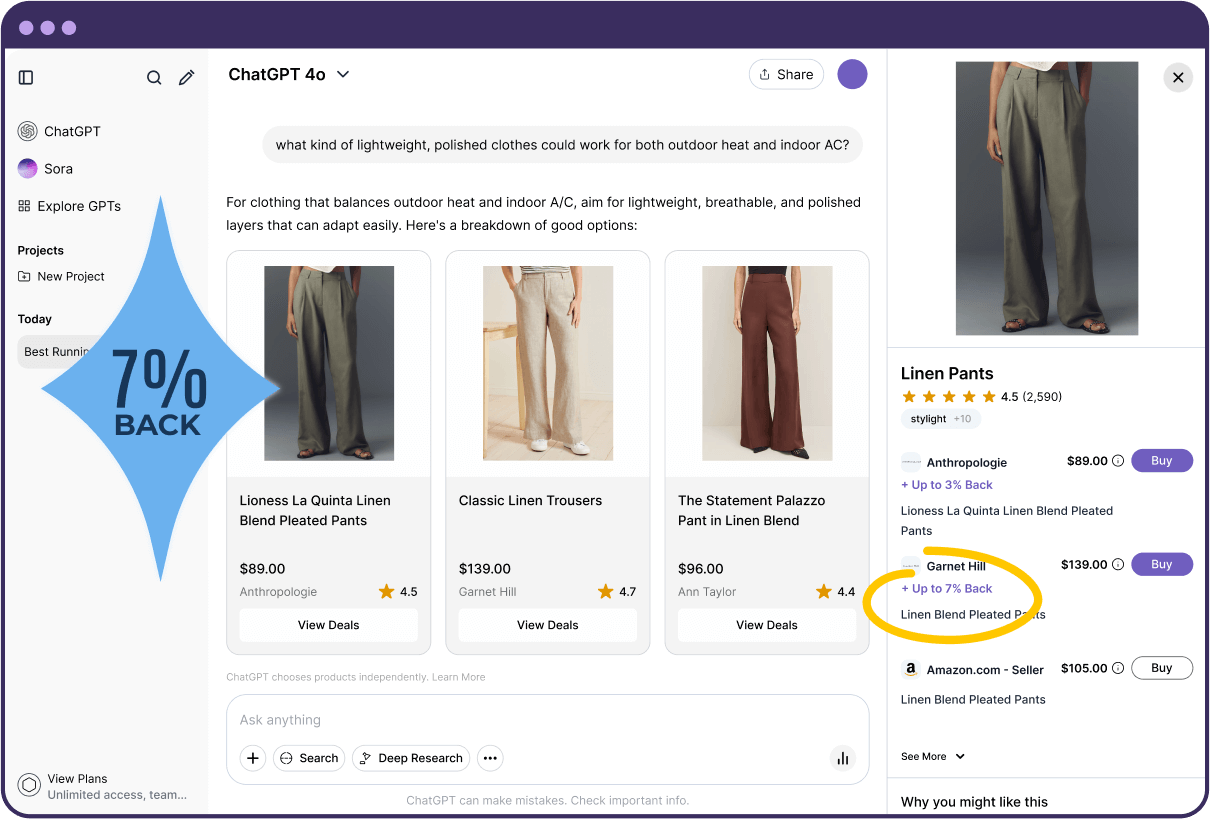1210x819 pixels.
Task: Open Sora in the sidebar
Action: (46, 168)
